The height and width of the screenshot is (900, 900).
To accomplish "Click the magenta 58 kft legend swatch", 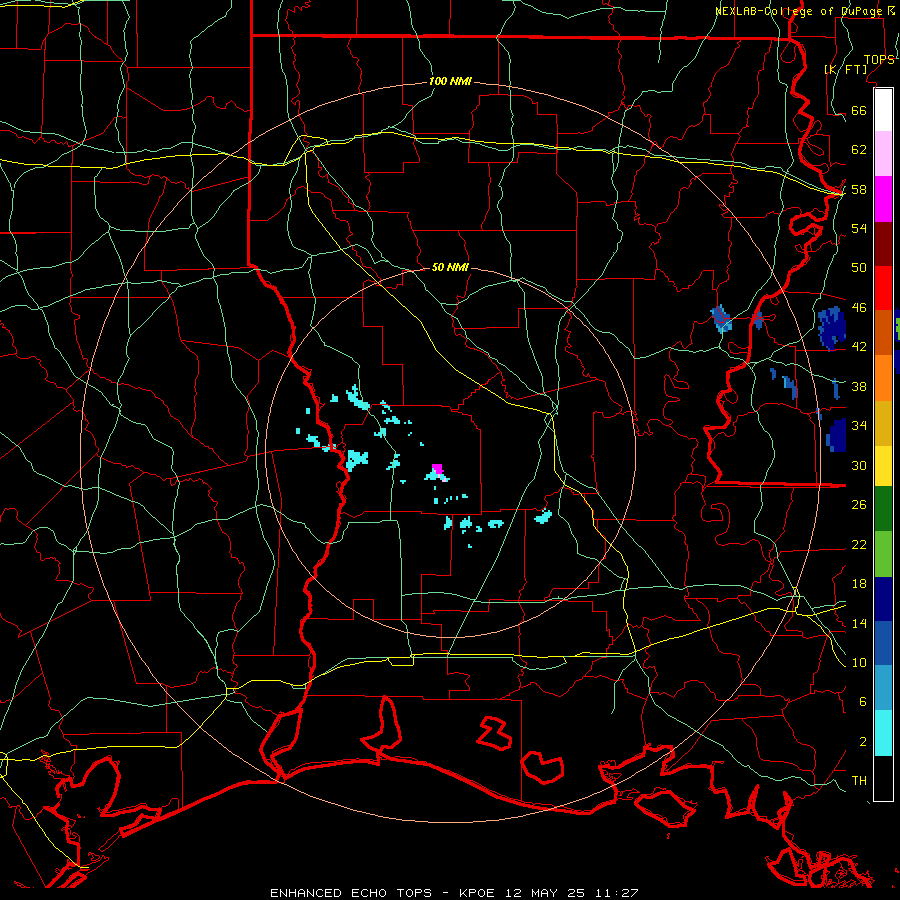I will click(883, 199).
